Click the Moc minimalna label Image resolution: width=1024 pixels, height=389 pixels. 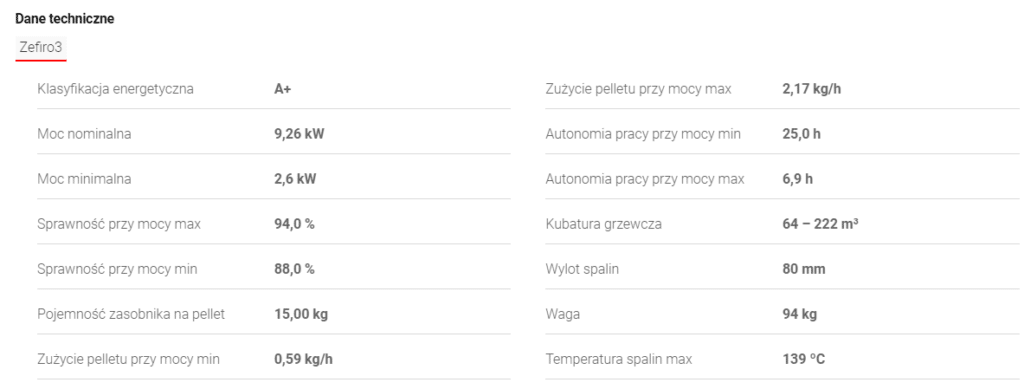click(x=84, y=179)
